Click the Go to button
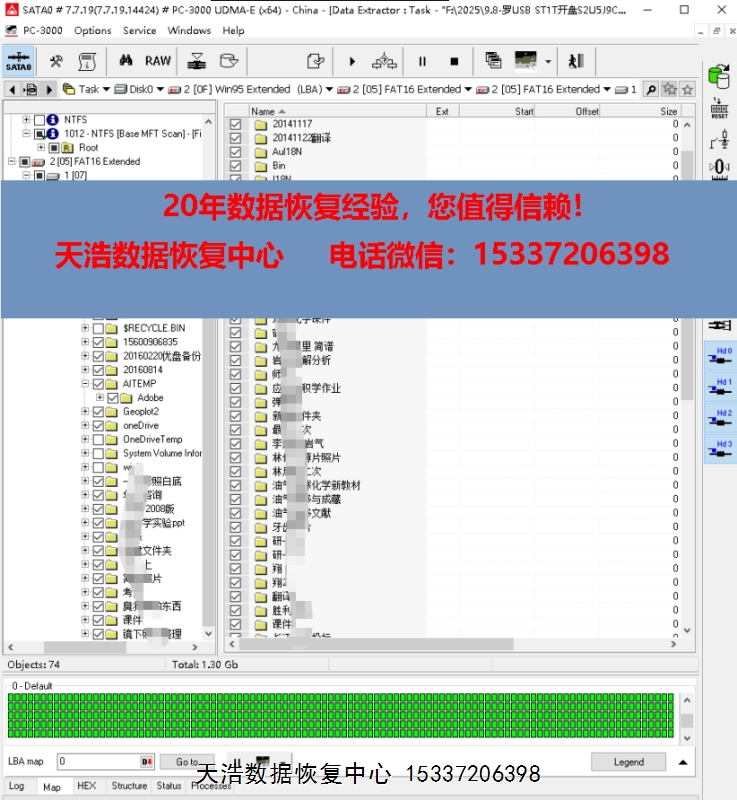The height and width of the screenshot is (800, 737). (x=187, y=762)
